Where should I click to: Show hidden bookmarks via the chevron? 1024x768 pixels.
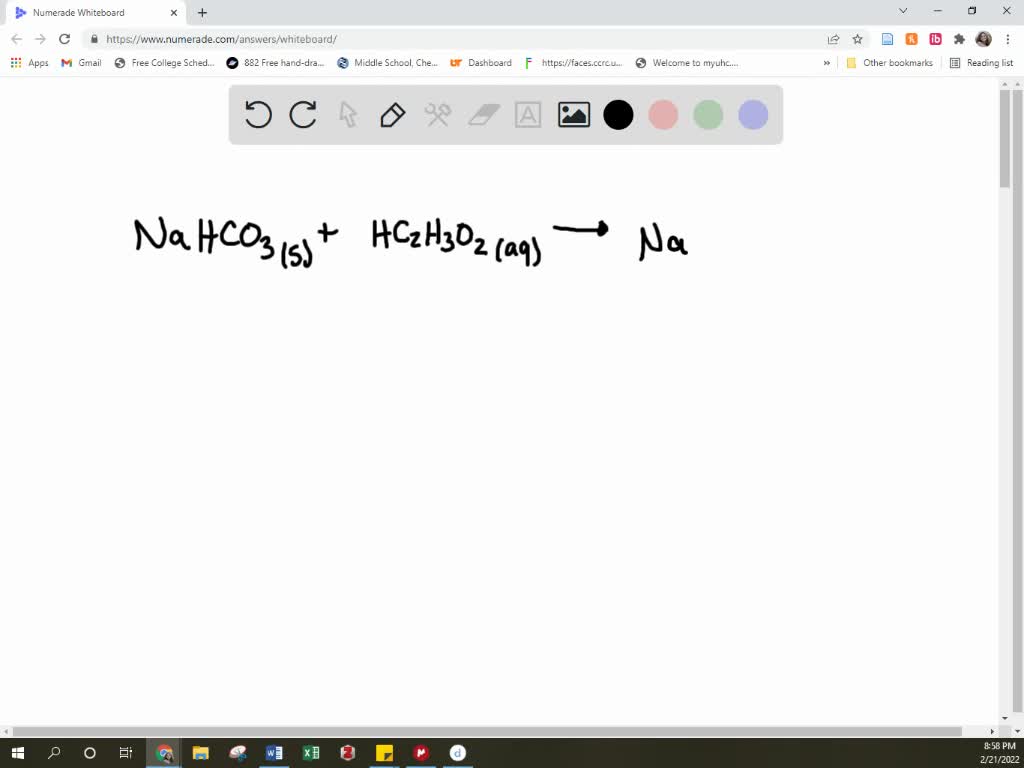tap(826, 62)
